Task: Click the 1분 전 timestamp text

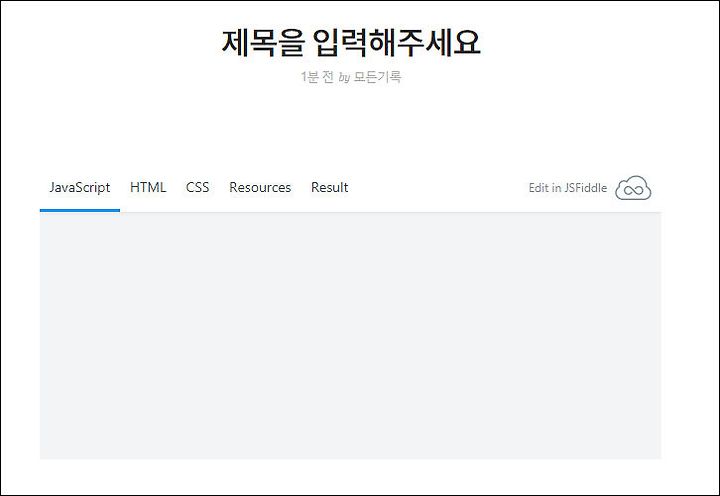Action: [x=317, y=77]
